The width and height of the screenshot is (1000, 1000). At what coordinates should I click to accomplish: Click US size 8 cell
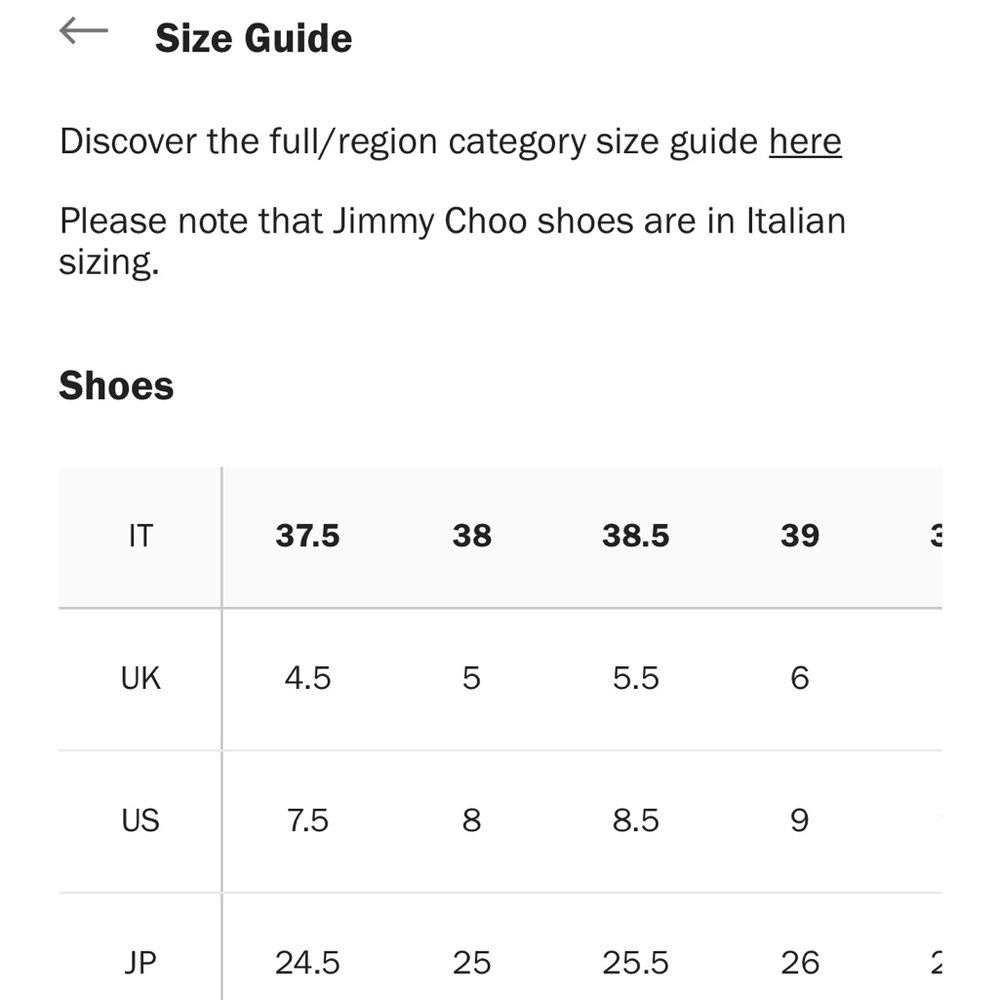[x=472, y=820]
